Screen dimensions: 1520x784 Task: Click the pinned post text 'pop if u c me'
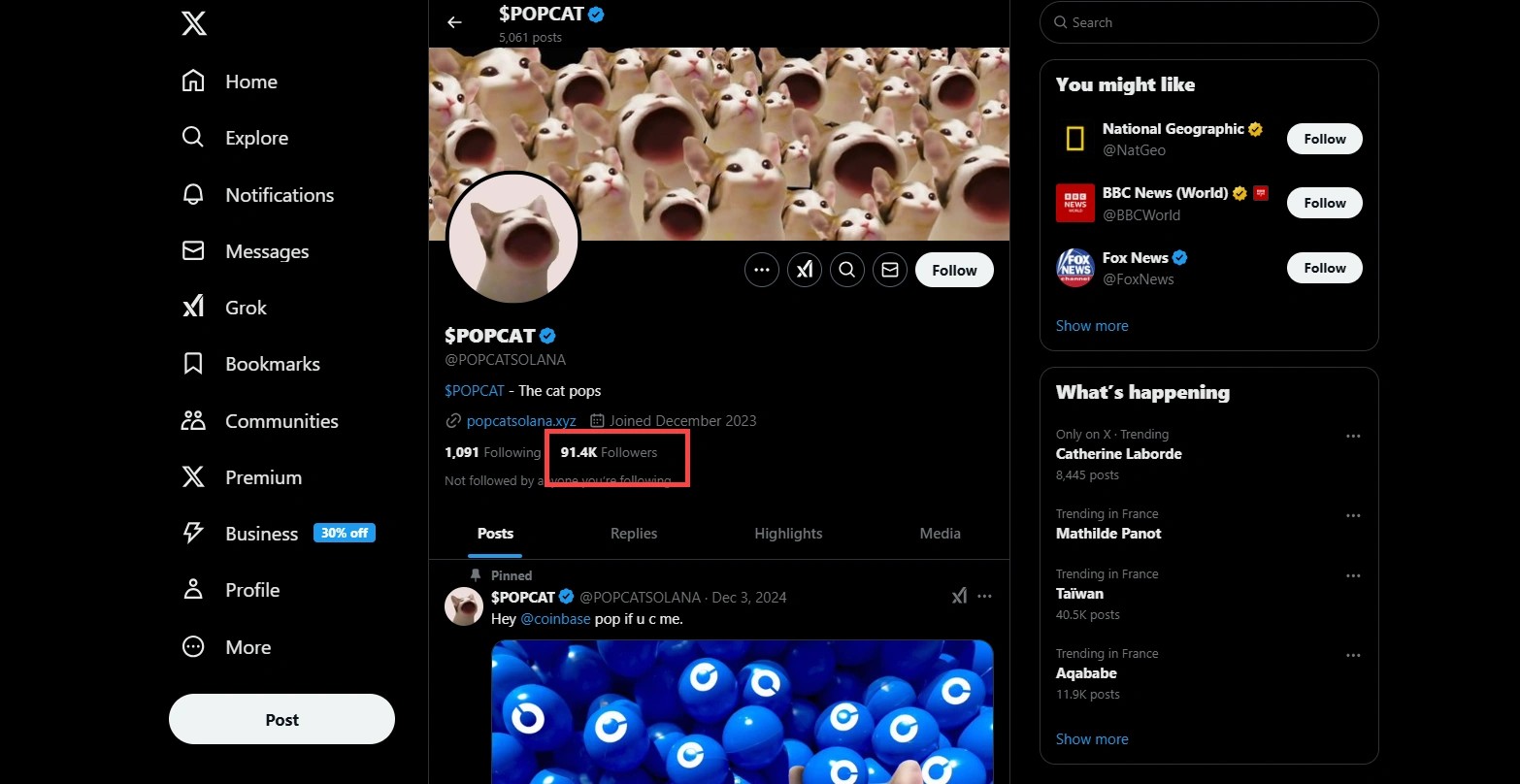639,619
